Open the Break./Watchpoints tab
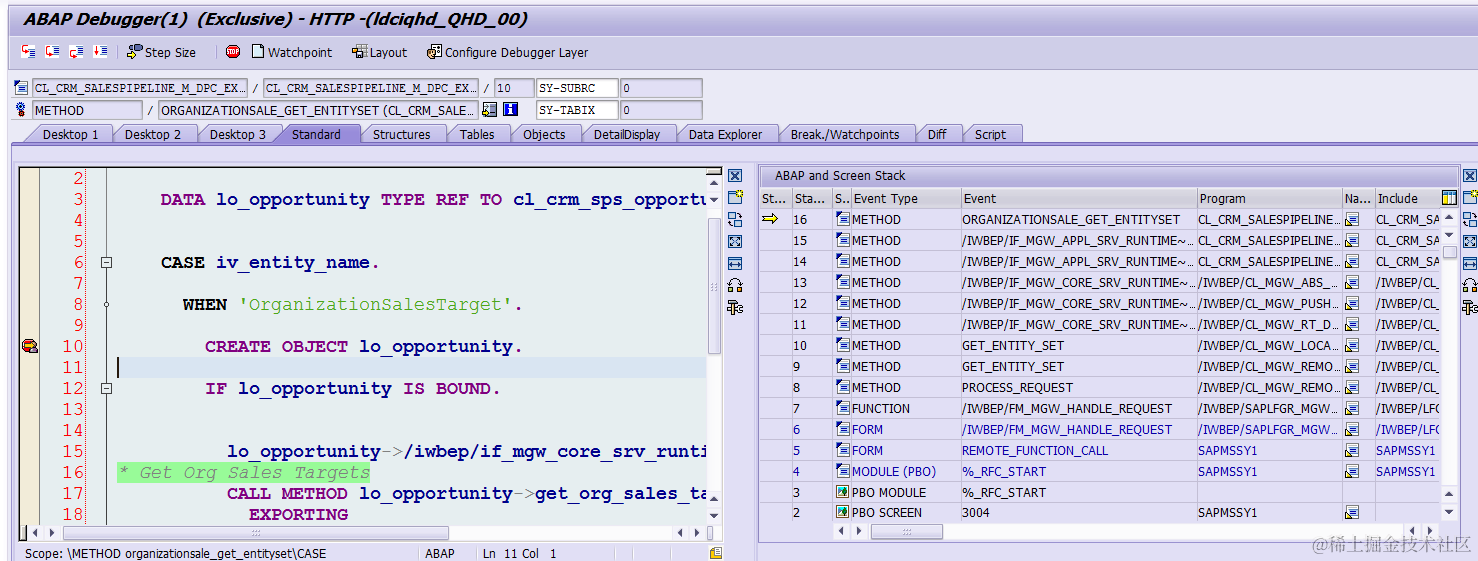 (x=845, y=134)
